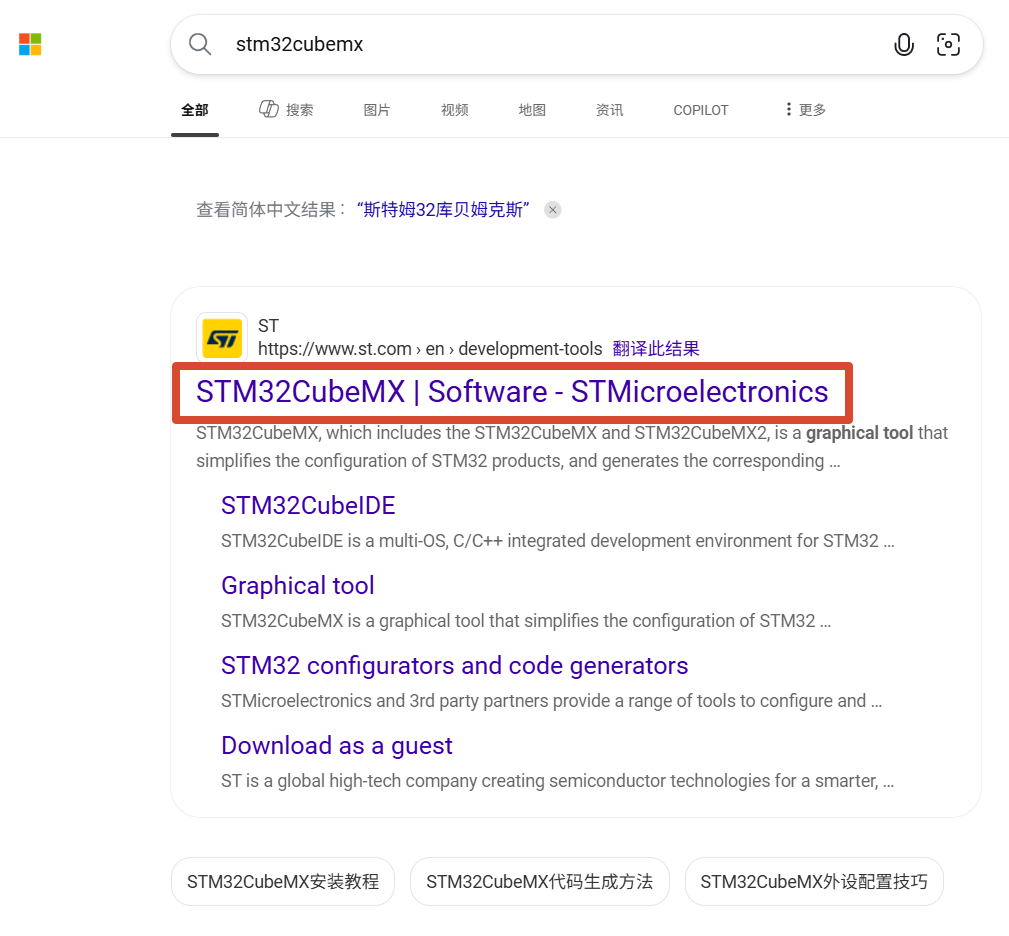This screenshot has height=936, width=1009.
Task: Start voice search with microphone icon
Action: tap(903, 44)
